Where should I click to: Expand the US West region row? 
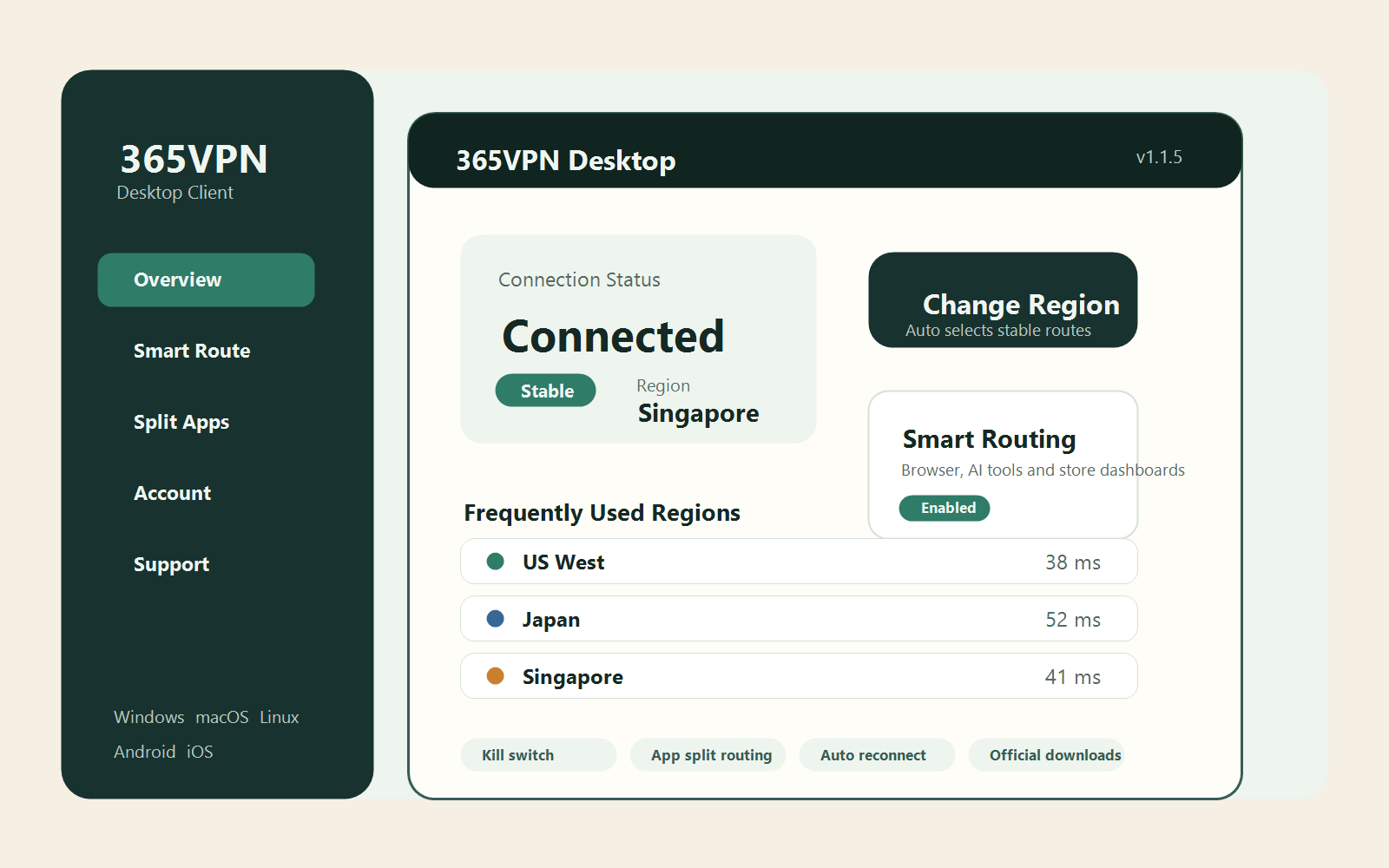click(x=799, y=562)
